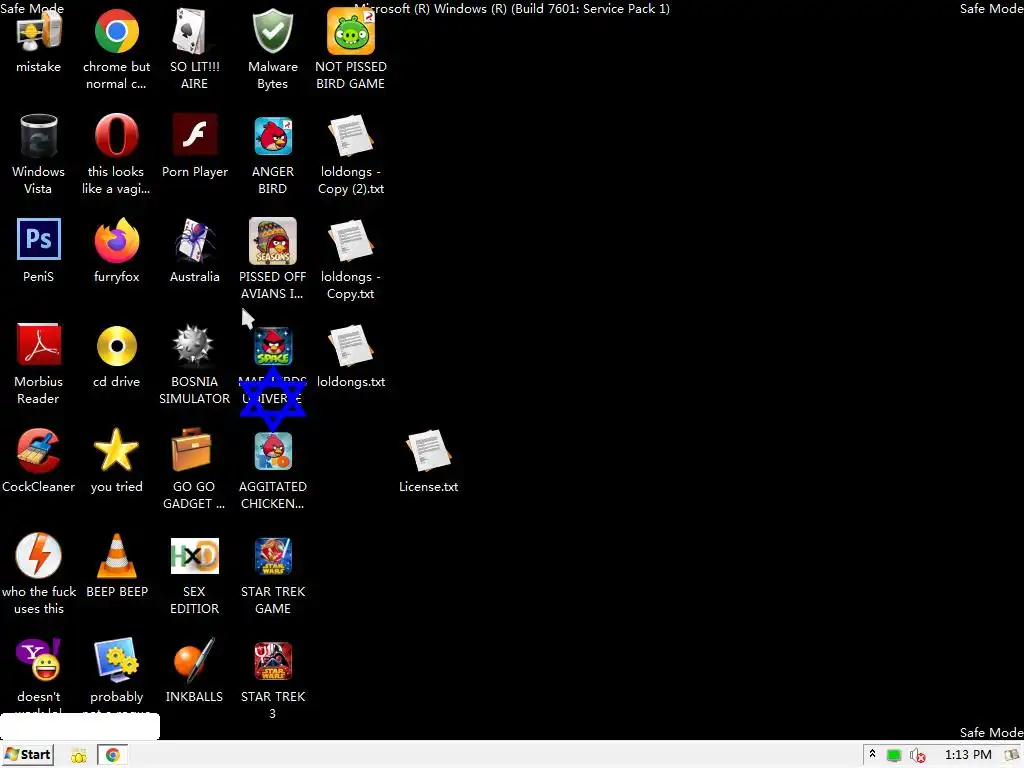Screen dimensions: 1024x768
Task: Open the Morbius Reader PDF icon
Action: [x=39, y=344]
